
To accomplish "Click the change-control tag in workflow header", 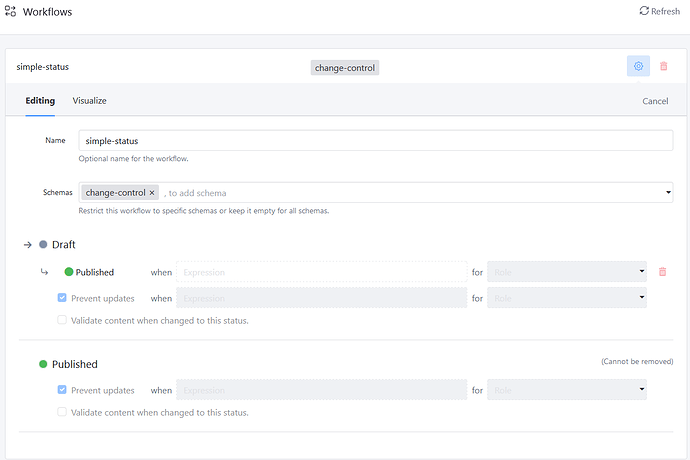I will click(345, 68).
